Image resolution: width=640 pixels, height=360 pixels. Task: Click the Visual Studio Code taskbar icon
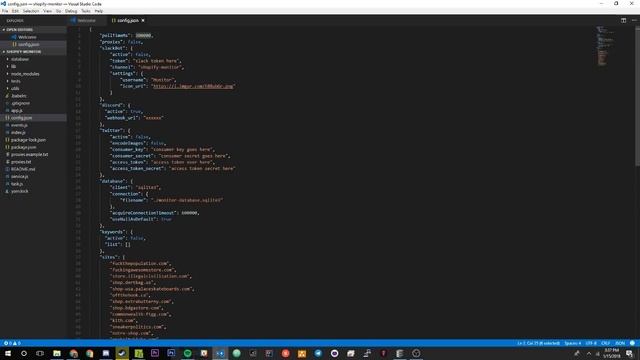(220, 353)
